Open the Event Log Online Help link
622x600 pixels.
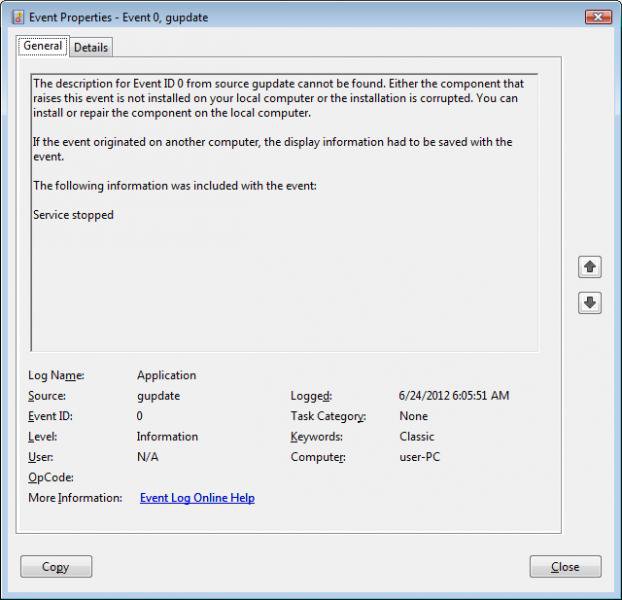pos(197,498)
